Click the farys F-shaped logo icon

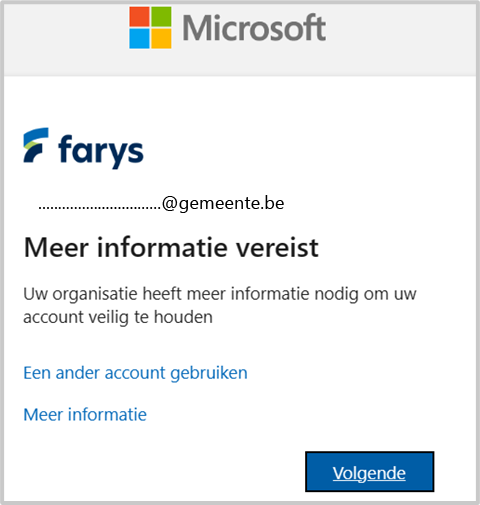(x=36, y=145)
